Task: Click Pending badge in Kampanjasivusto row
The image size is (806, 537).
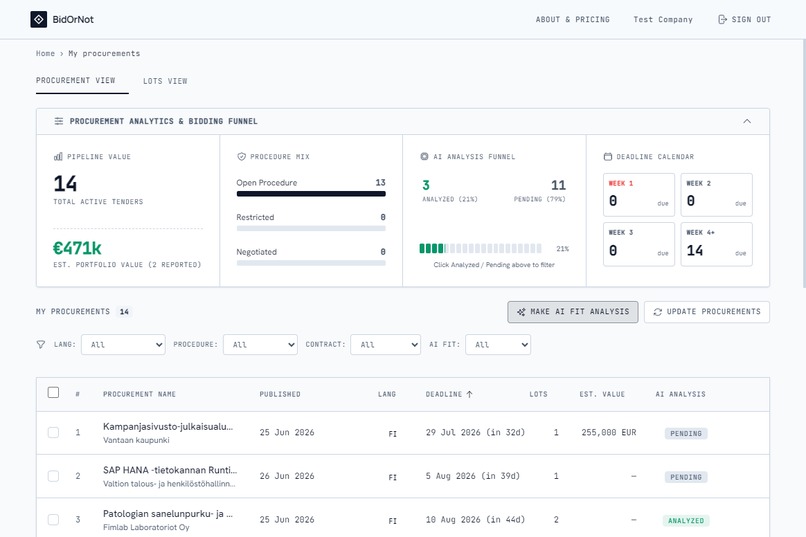Action: coord(686,433)
